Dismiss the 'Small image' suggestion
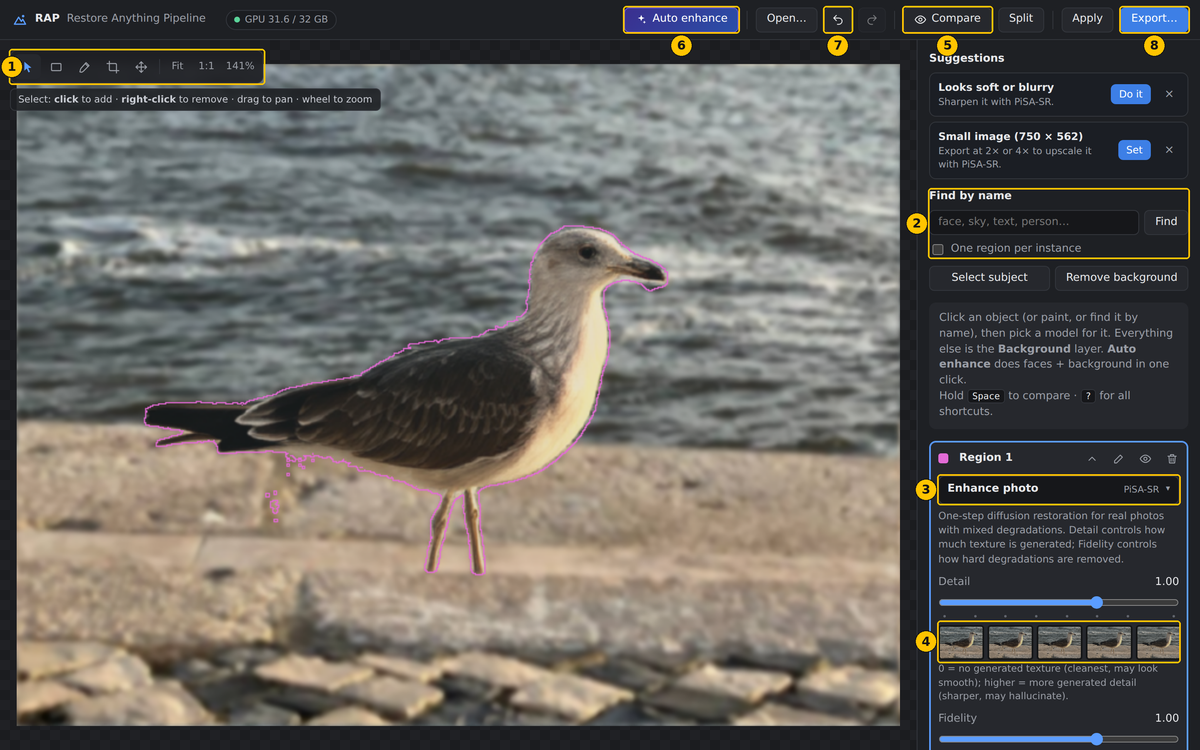The height and width of the screenshot is (750, 1200). [x=1169, y=150]
